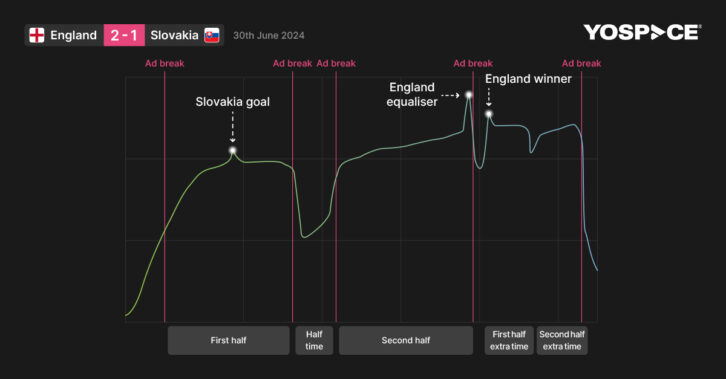Select the Slovakia goal marker dot
This screenshot has height=379, width=726.
(233, 150)
